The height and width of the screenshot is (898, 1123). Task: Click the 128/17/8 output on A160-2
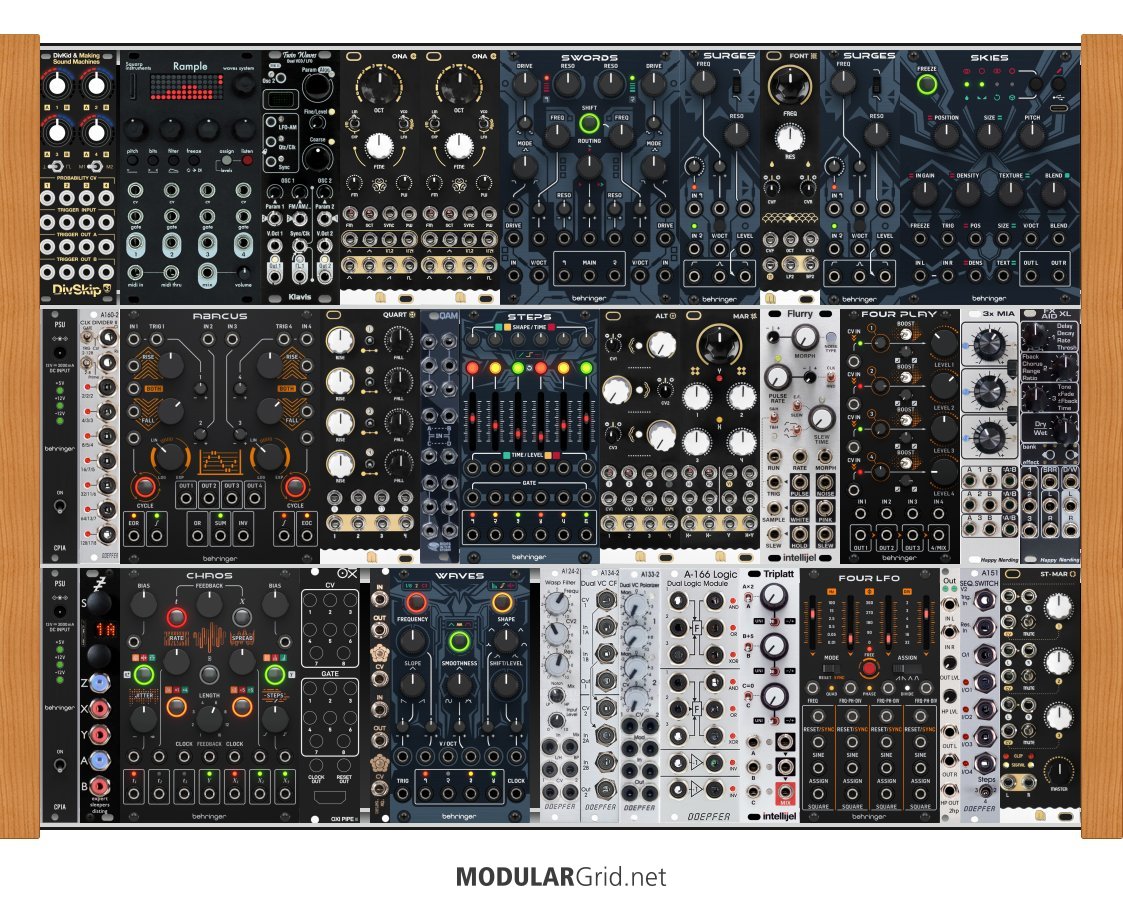[107, 534]
